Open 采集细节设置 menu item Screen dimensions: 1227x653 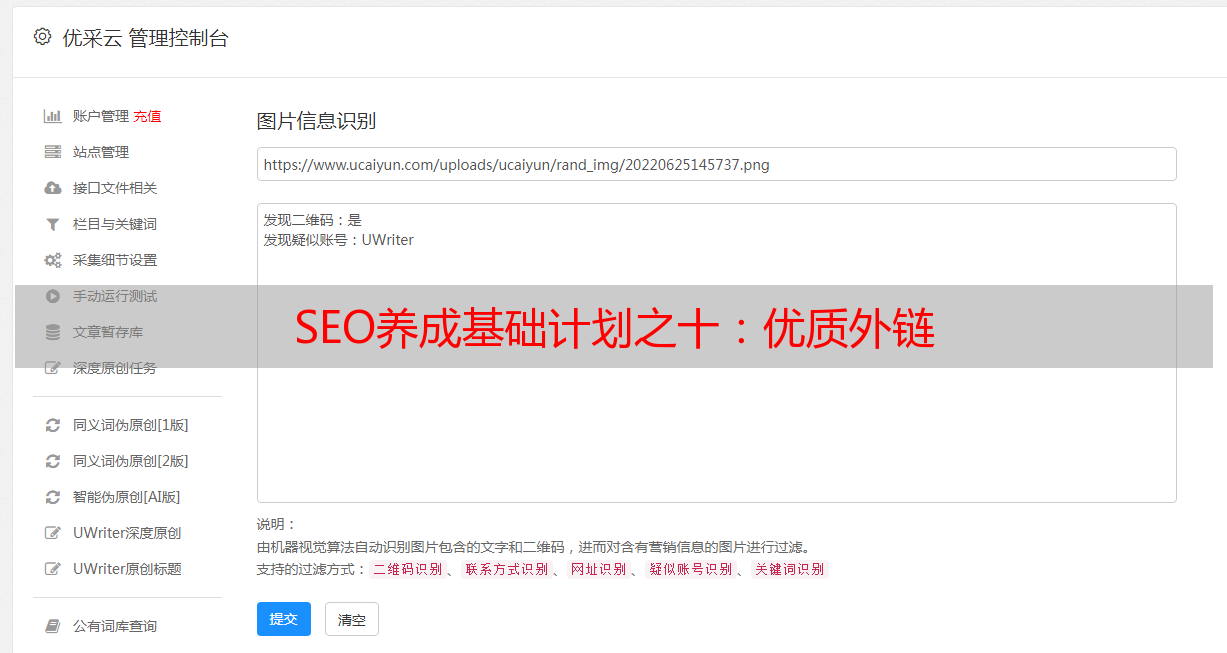click(115, 260)
